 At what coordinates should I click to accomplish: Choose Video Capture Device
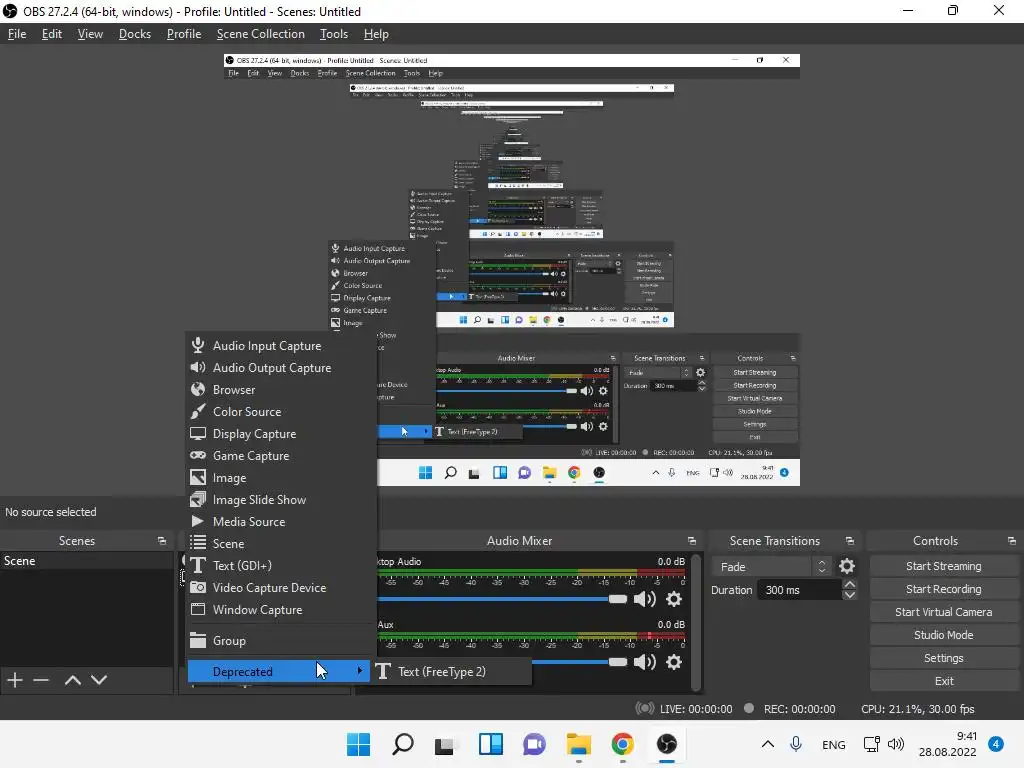tap(281, 588)
